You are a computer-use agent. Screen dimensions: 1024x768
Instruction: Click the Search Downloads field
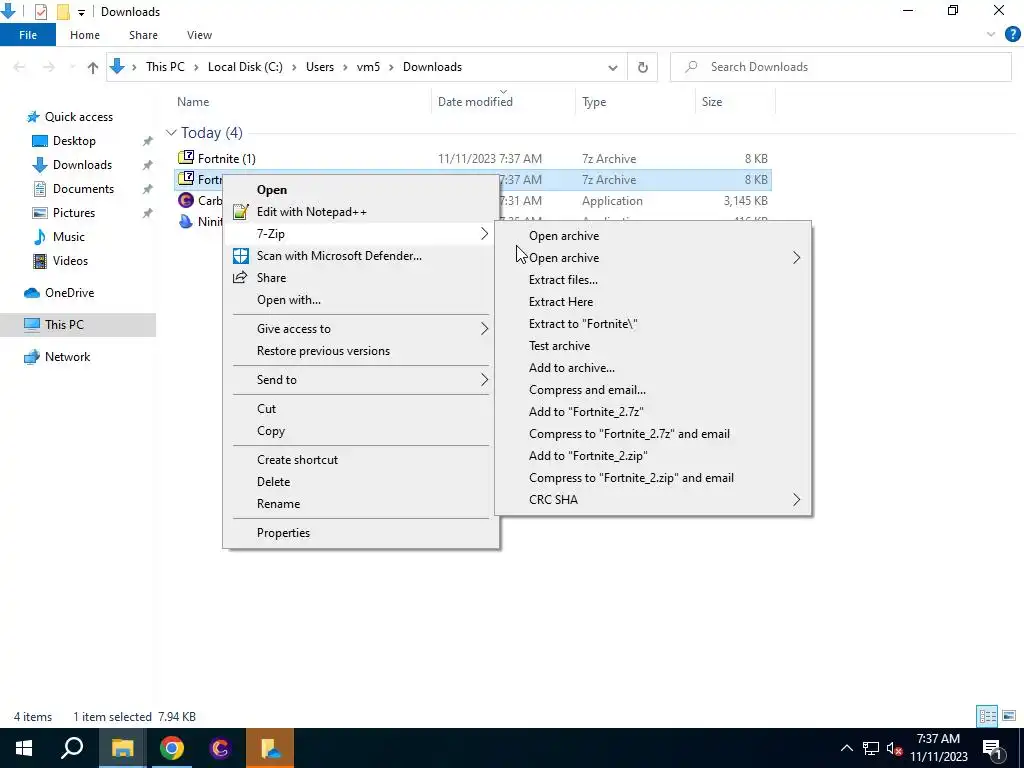pos(840,67)
